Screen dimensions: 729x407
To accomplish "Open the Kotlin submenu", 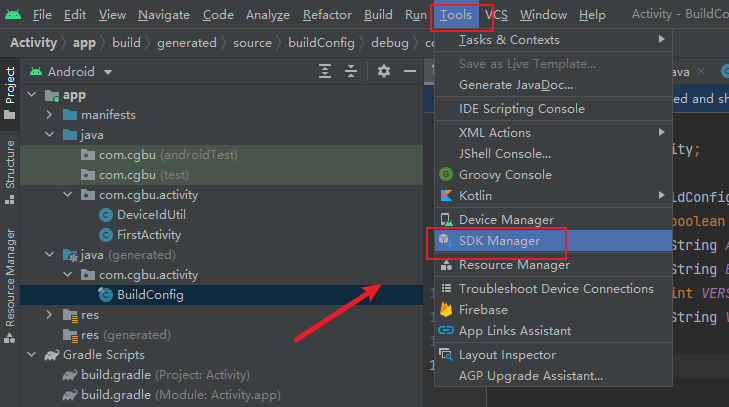I will 553,196.
